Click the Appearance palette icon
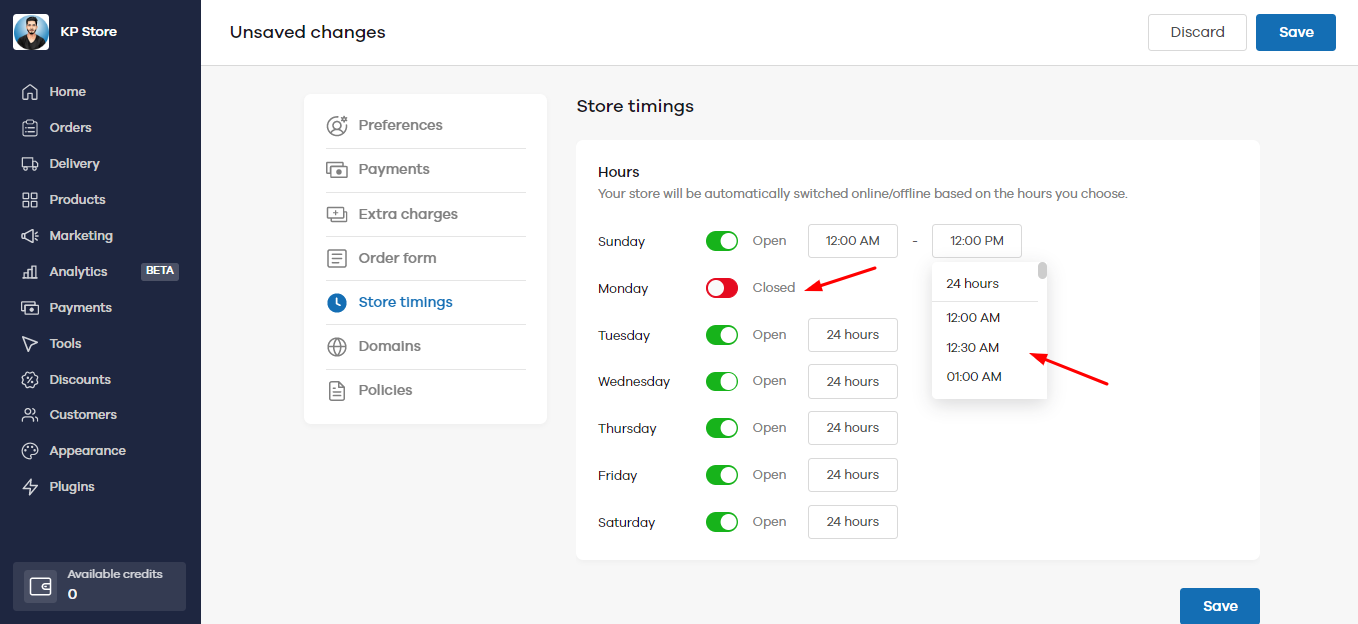Screen dimensions: 1358x624 (x=30, y=451)
